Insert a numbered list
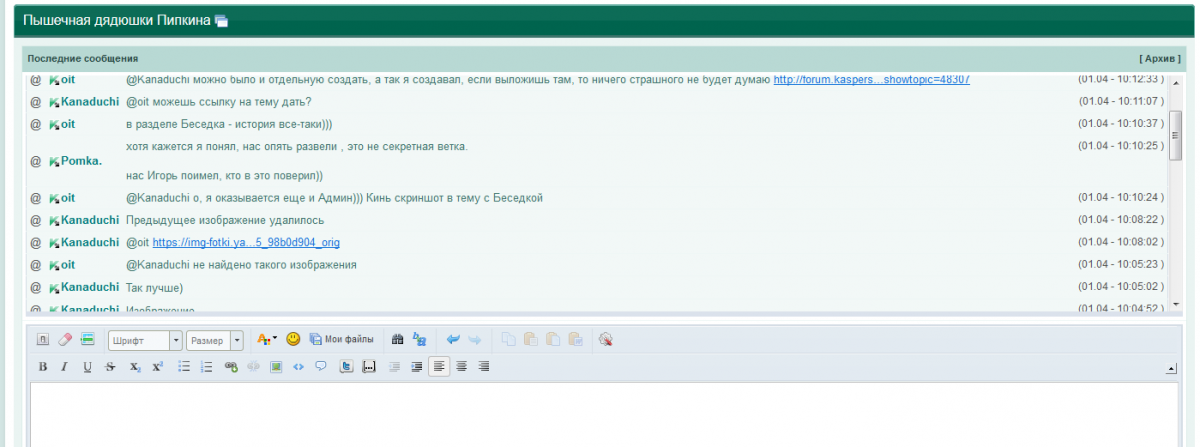The height and width of the screenshot is (447, 1200). point(207,367)
